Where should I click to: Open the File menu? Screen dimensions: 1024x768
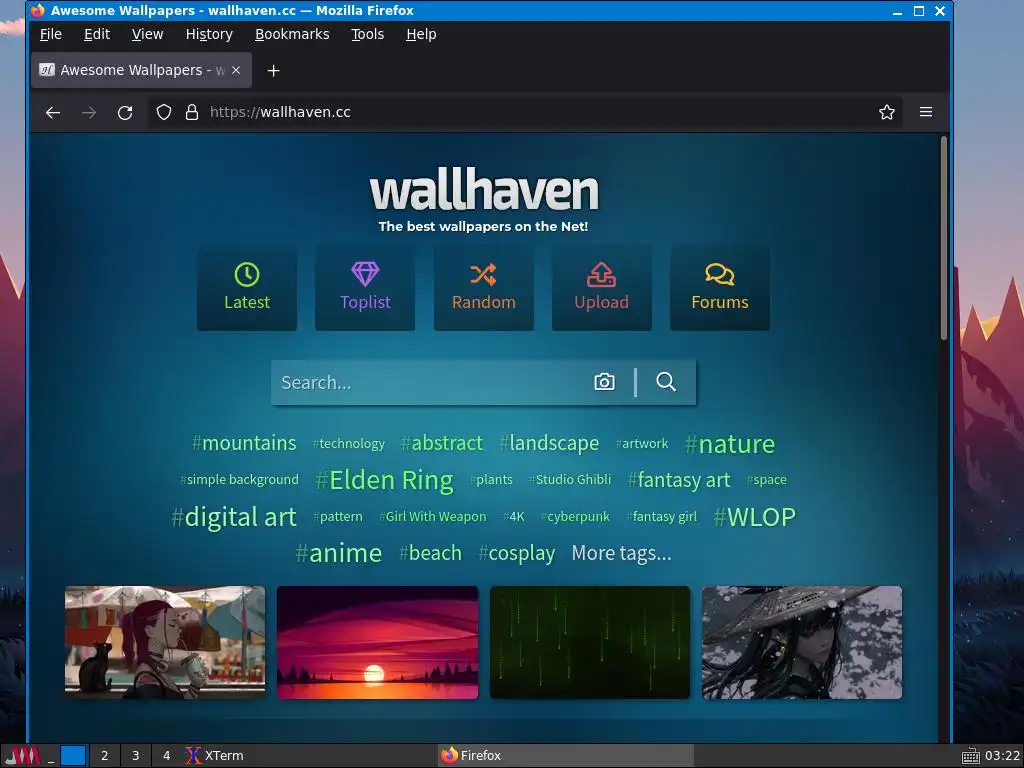[50, 34]
